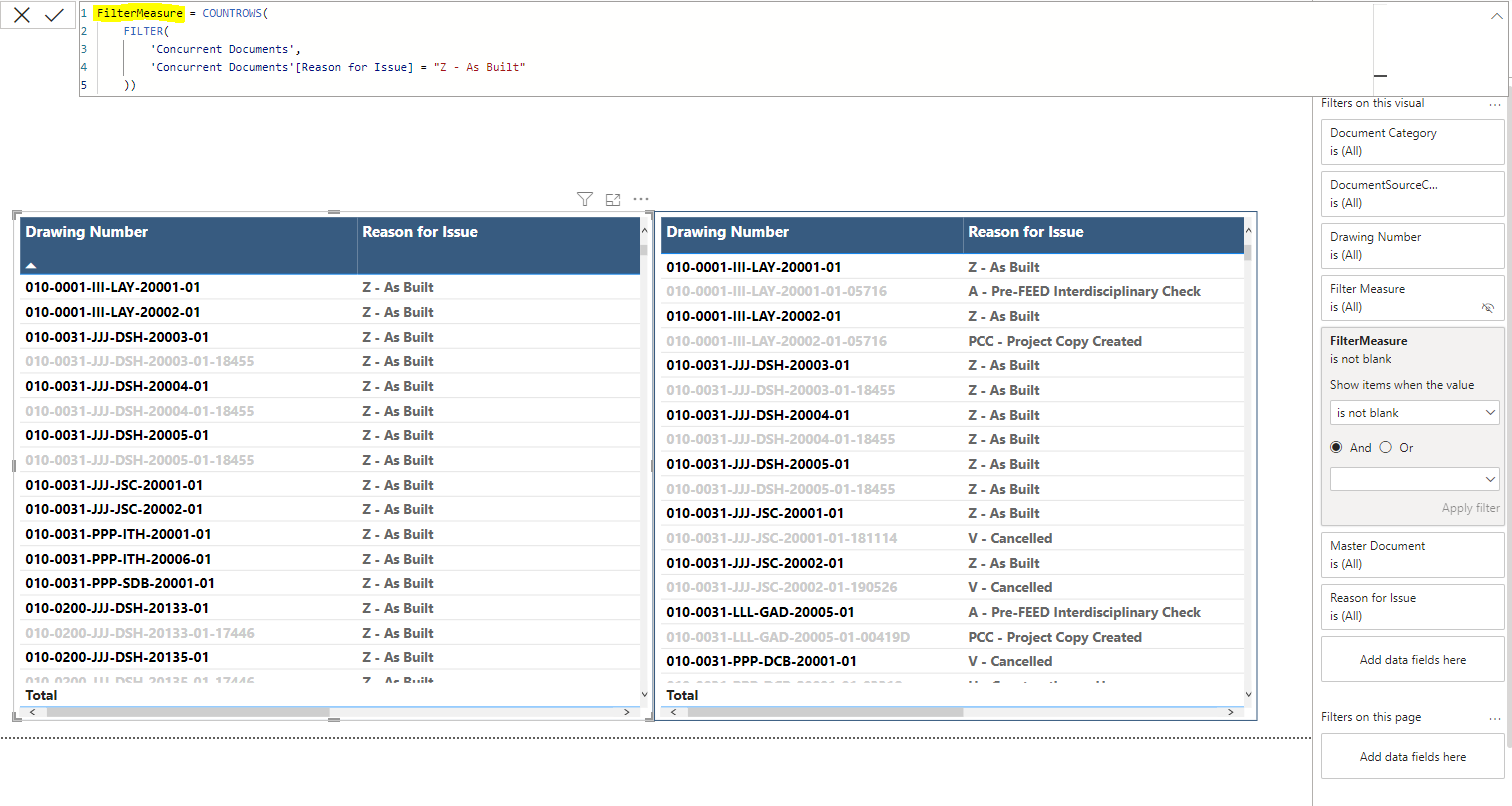Open 'is not blank' condition dropdown
Screen dimensions: 1512x806
point(1414,412)
